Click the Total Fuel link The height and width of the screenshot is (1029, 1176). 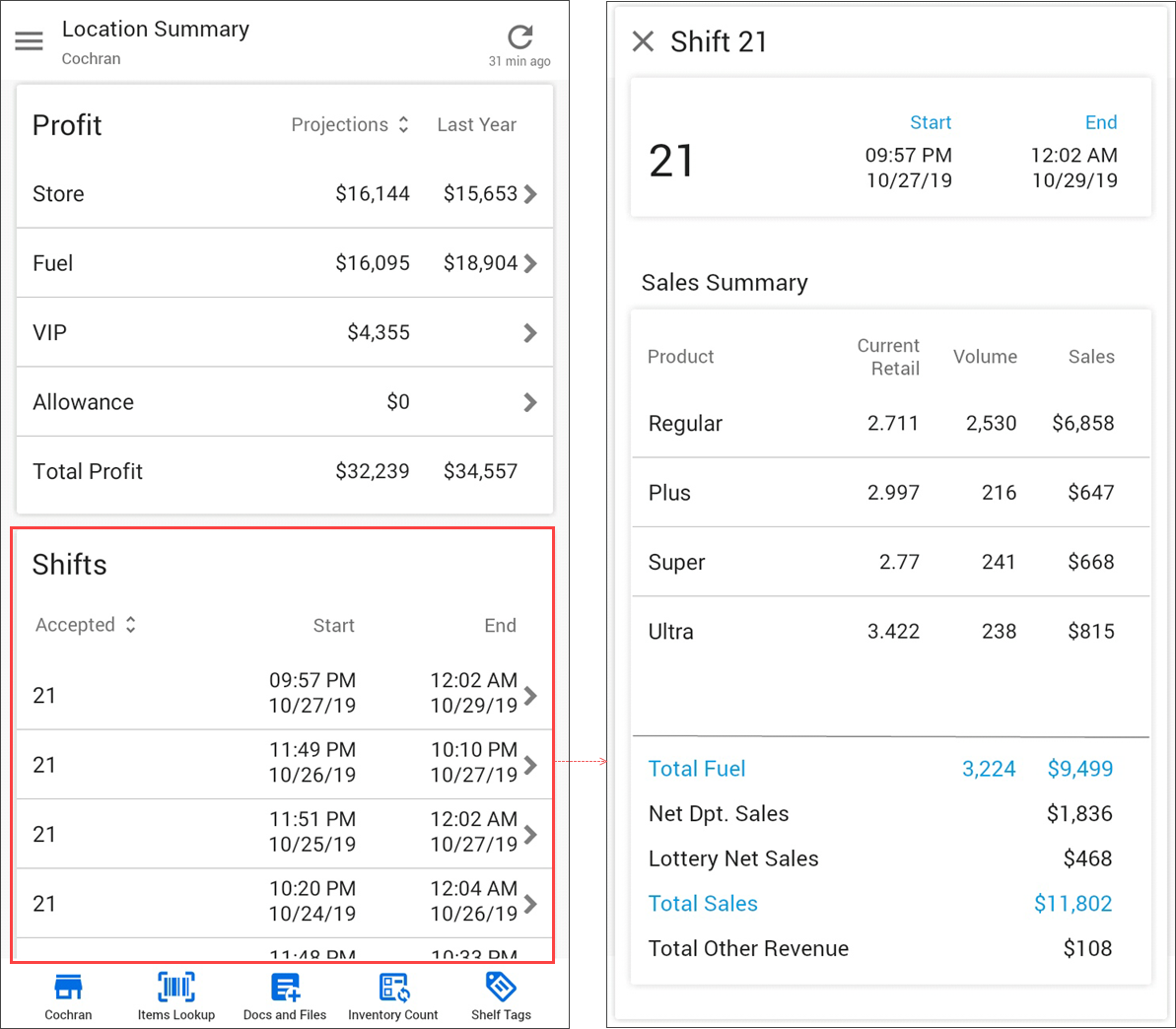click(x=697, y=769)
